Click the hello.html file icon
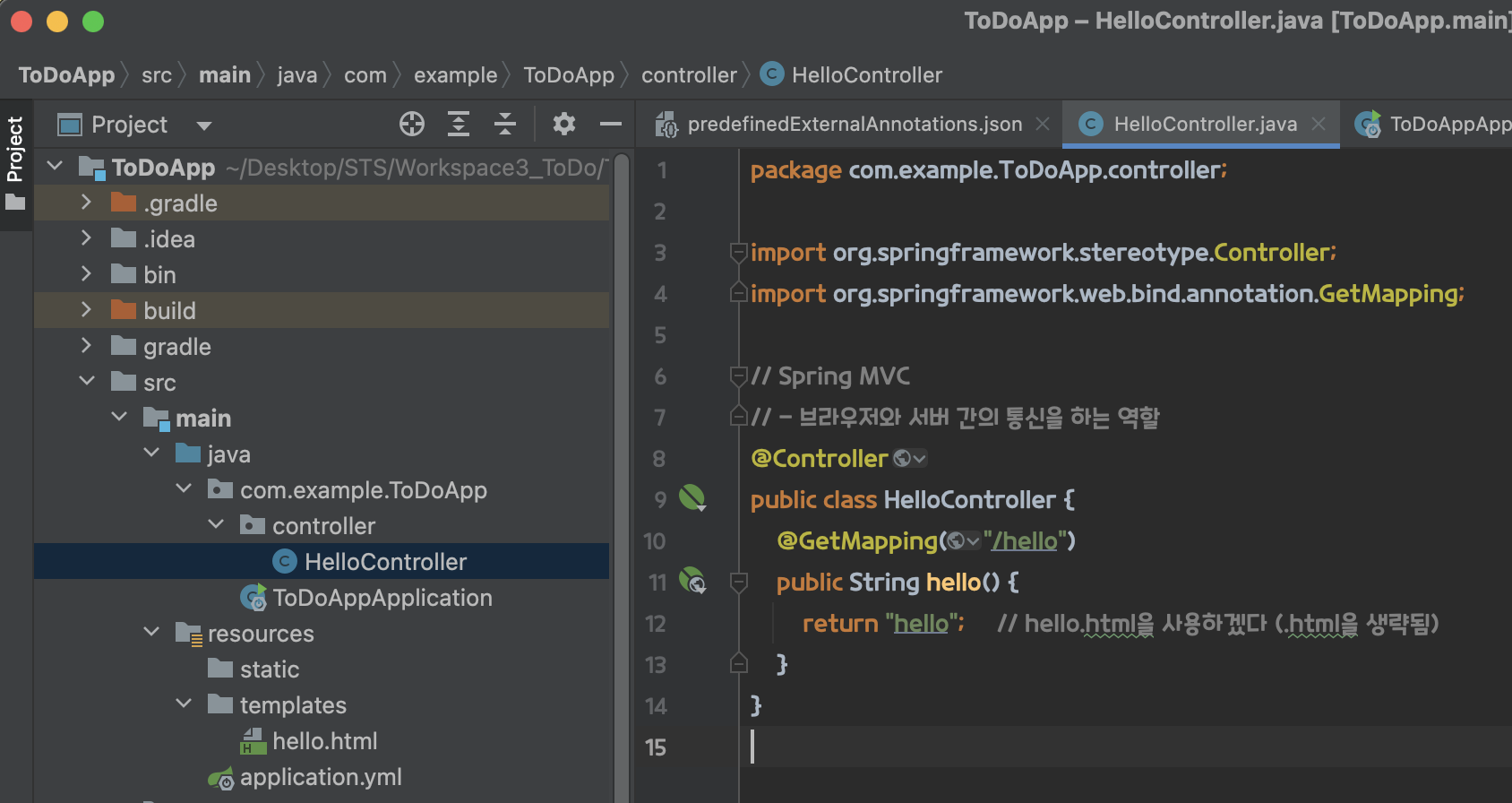 pos(253,741)
